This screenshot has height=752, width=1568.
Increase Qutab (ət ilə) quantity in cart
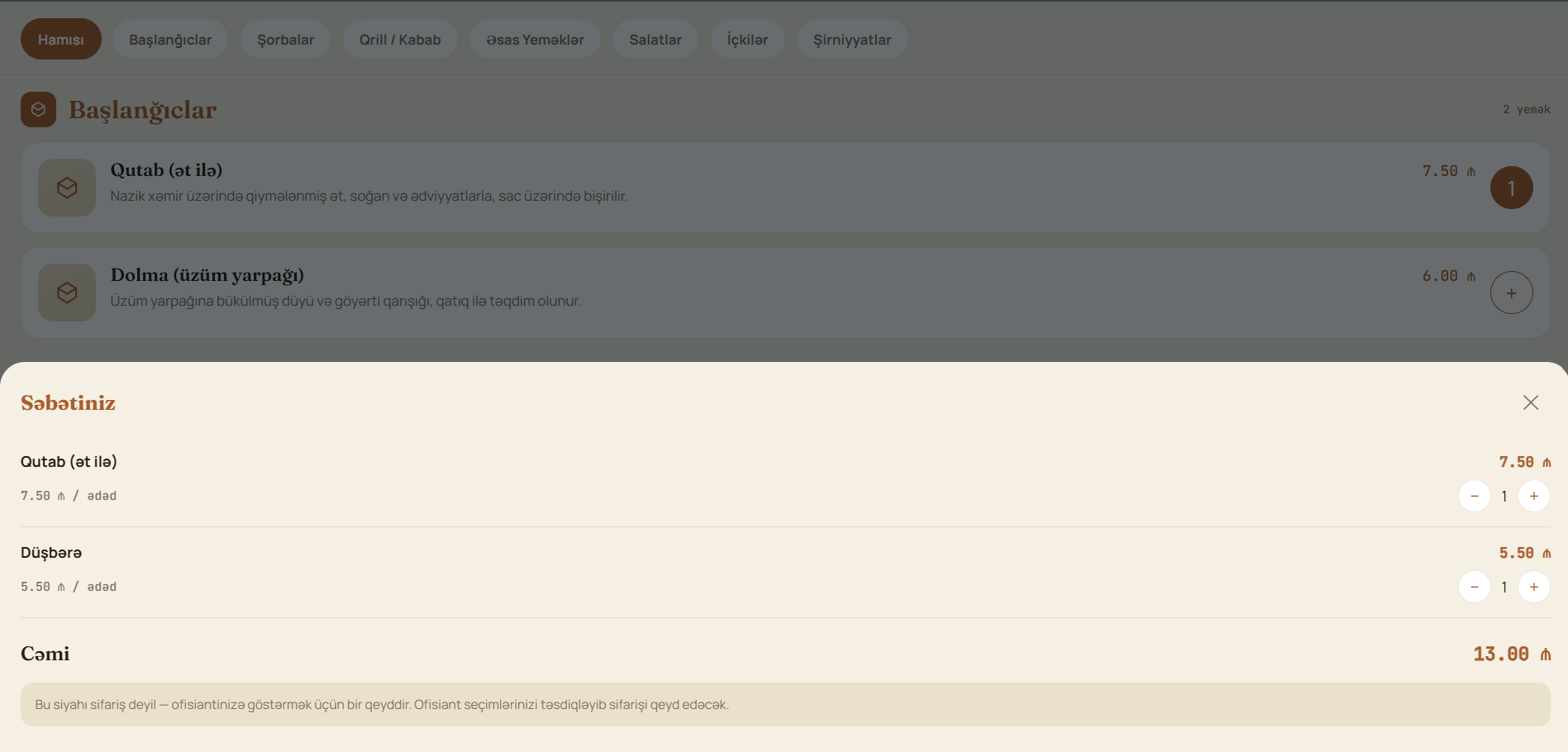pyautogui.click(x=1534, y=496)
